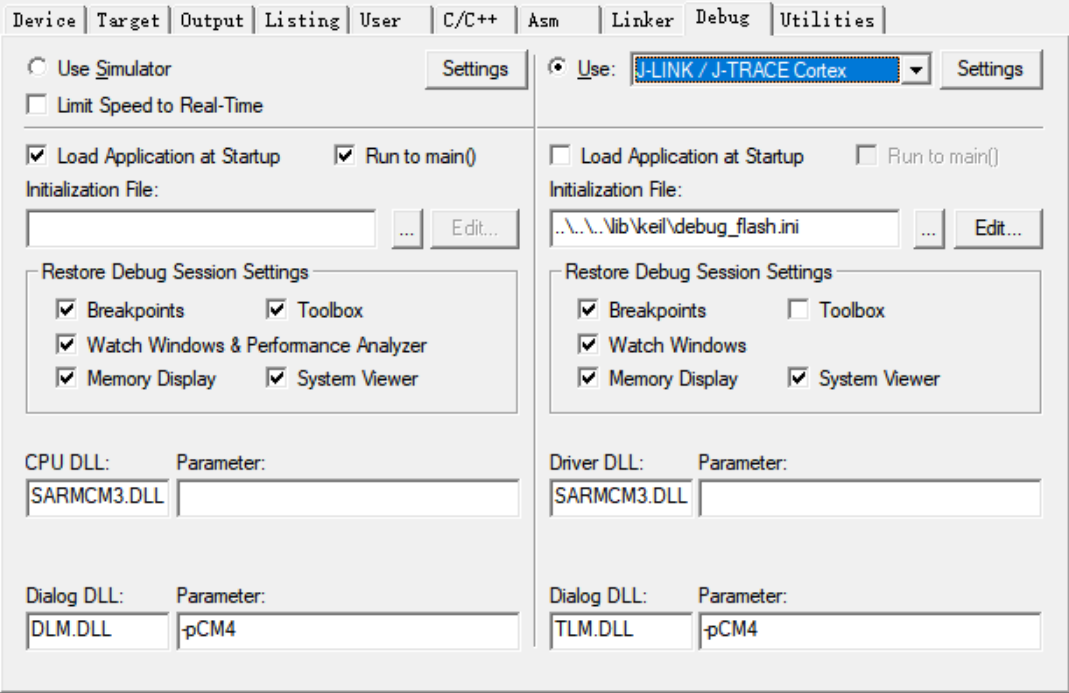1069x693 pixels.
Task: Open the C/C++ tab
Action: (473, 19)
